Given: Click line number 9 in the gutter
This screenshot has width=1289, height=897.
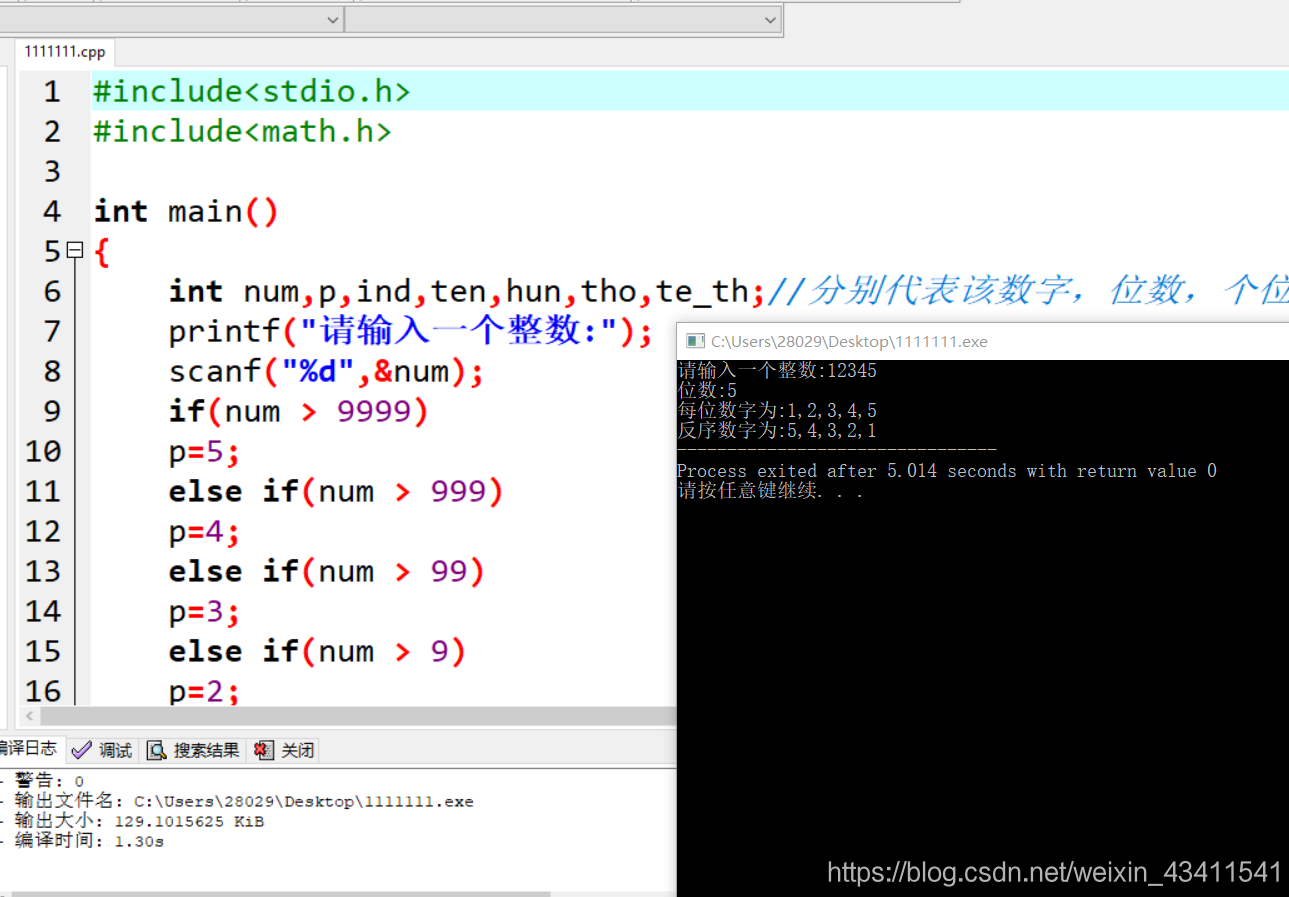Looking at the screenshot, I should pyautogui.click(x=51, y=412).
